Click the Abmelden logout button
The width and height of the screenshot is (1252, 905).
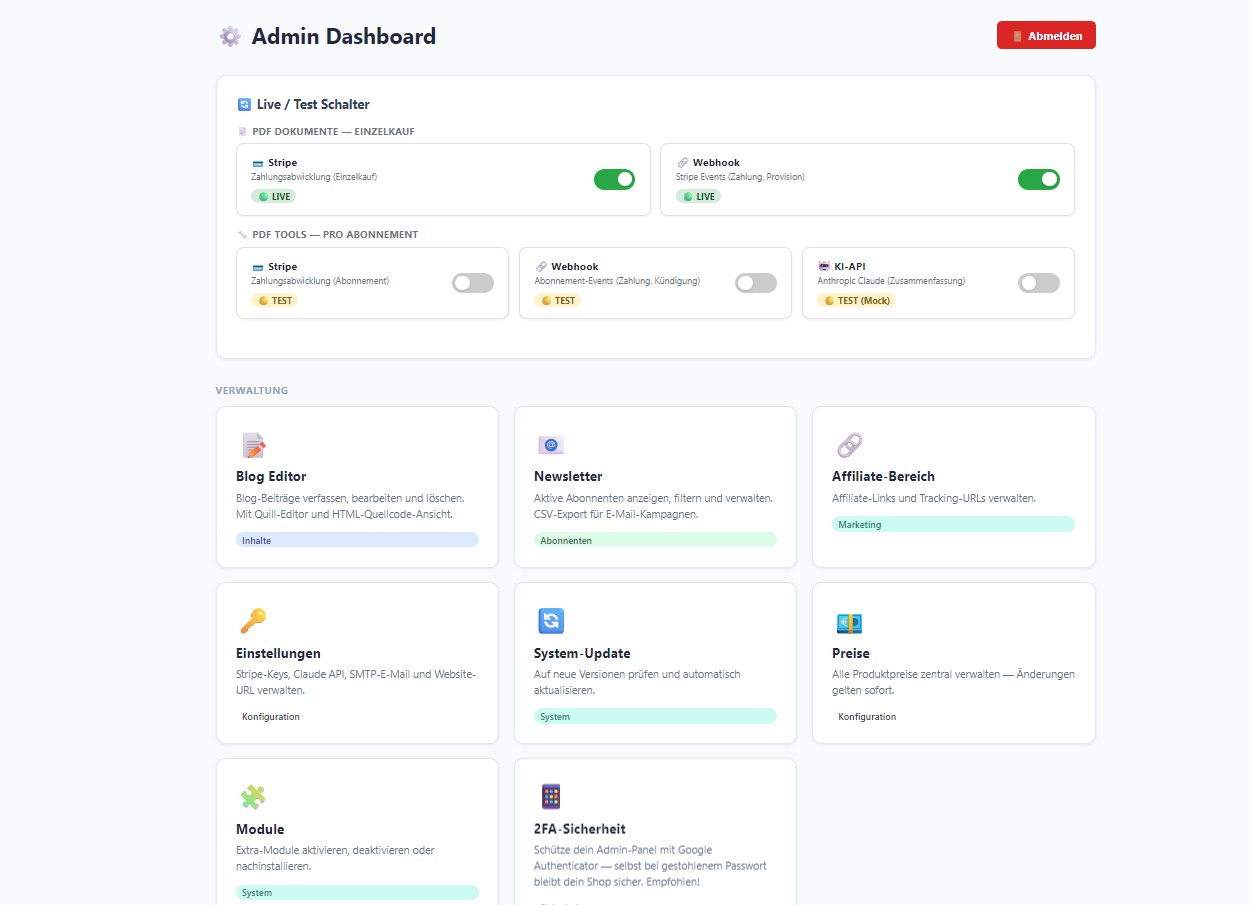click(1046, 35)
